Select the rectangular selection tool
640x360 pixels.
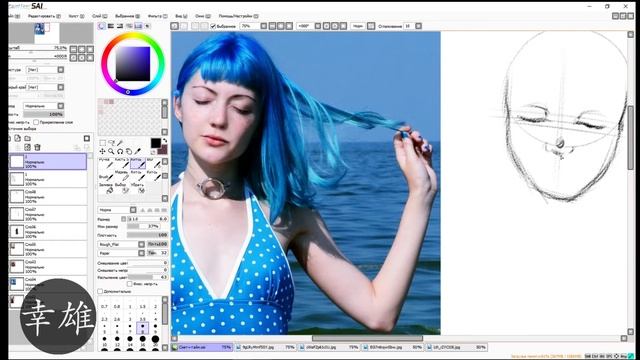(x=103, y=143)
